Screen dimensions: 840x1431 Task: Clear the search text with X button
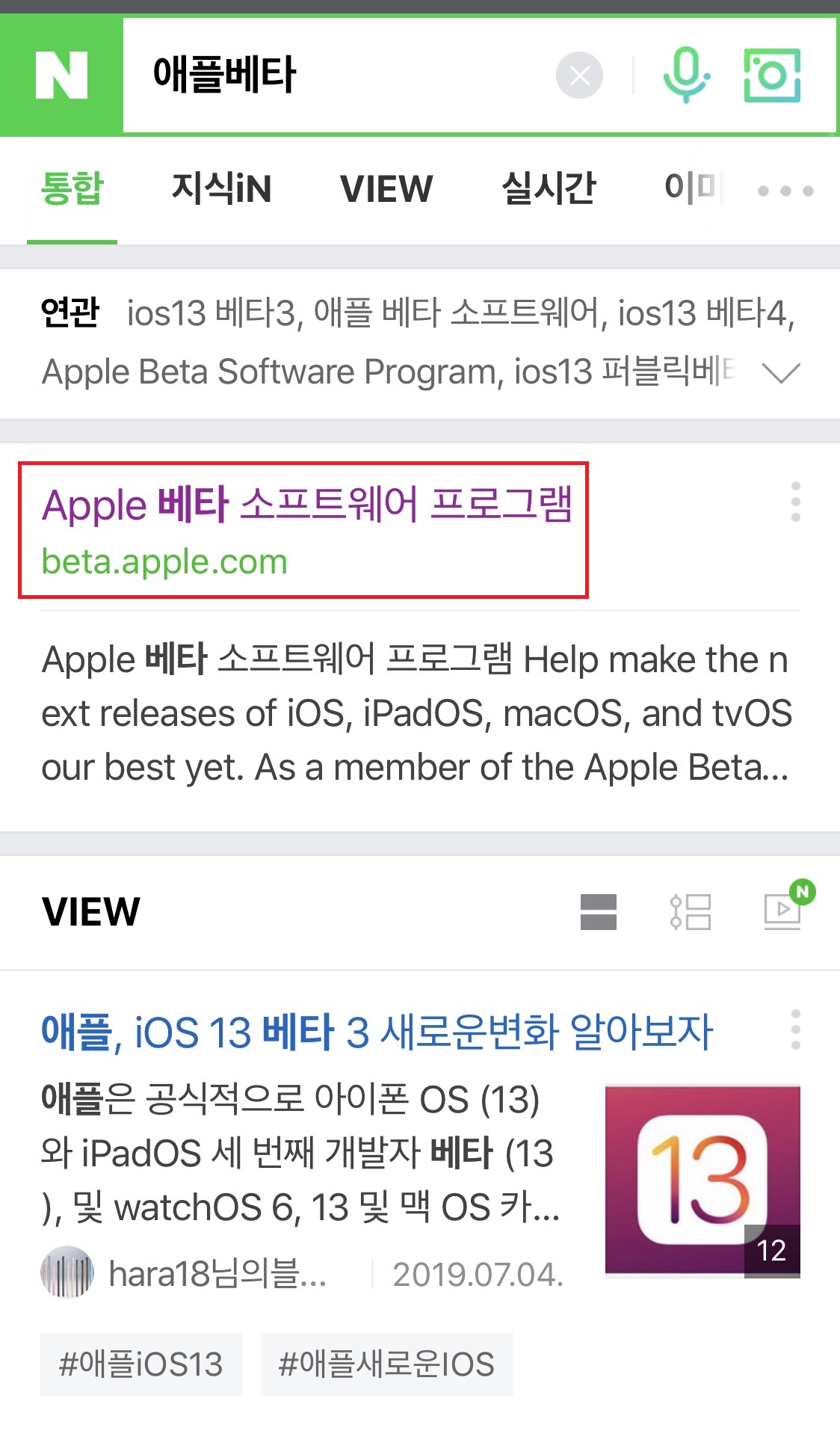point(579,76)
